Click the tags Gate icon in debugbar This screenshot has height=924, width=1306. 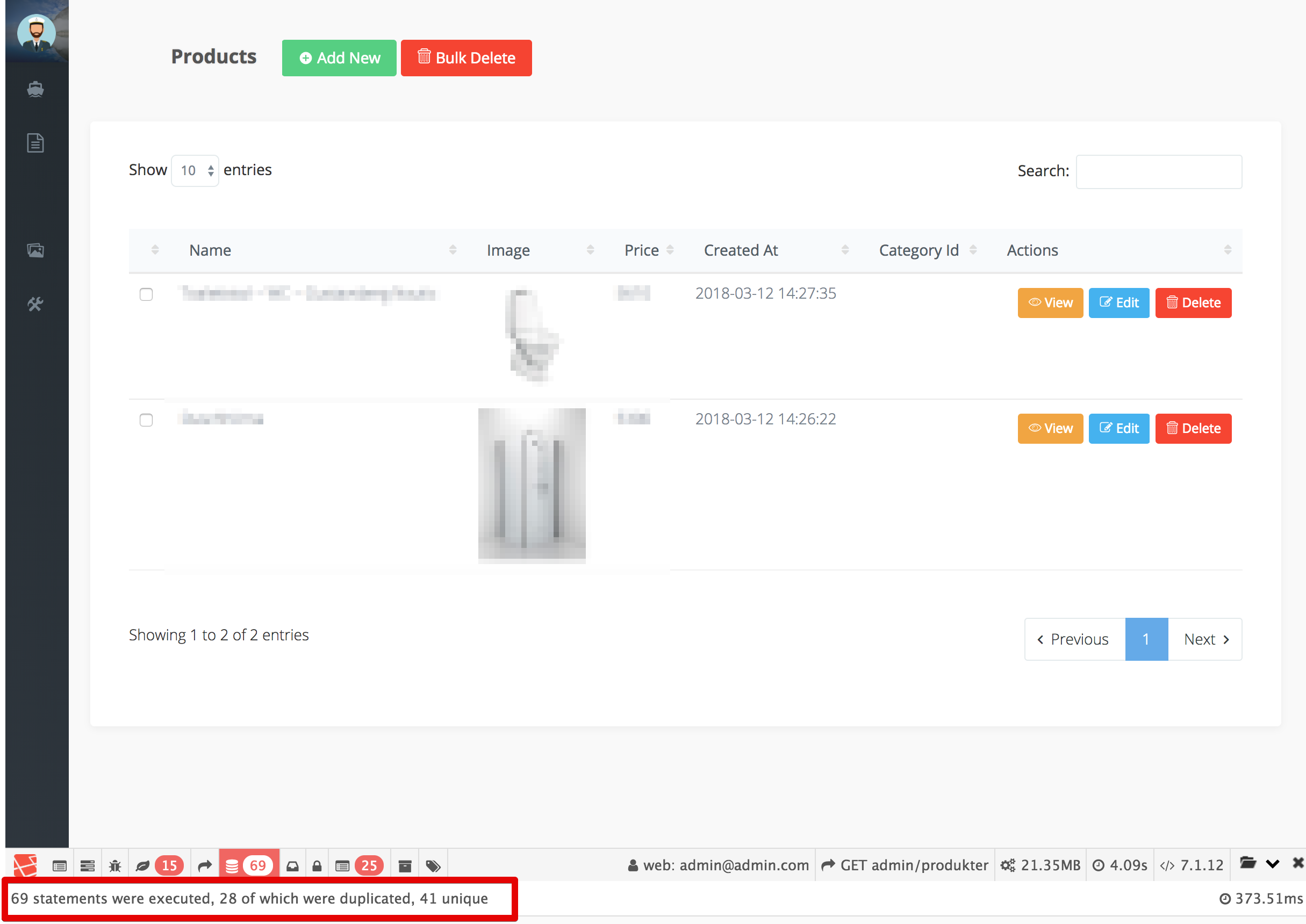tap(433, 865)
